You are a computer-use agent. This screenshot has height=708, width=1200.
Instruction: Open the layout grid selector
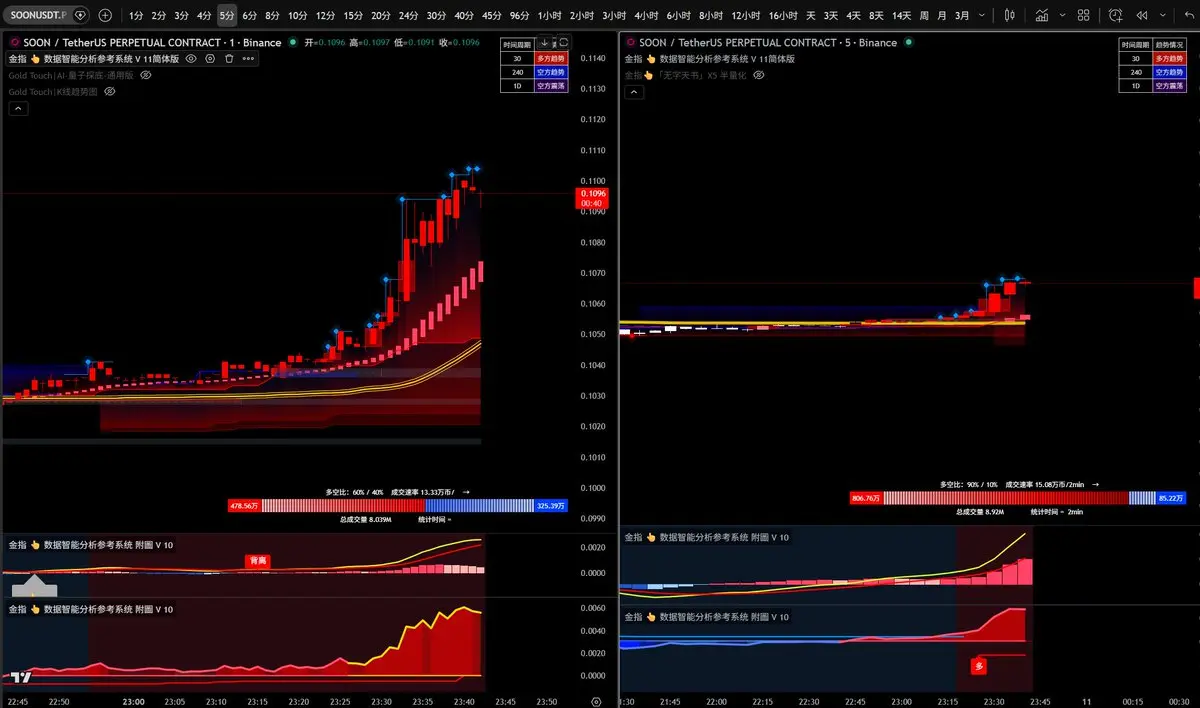coord(1083,15)
